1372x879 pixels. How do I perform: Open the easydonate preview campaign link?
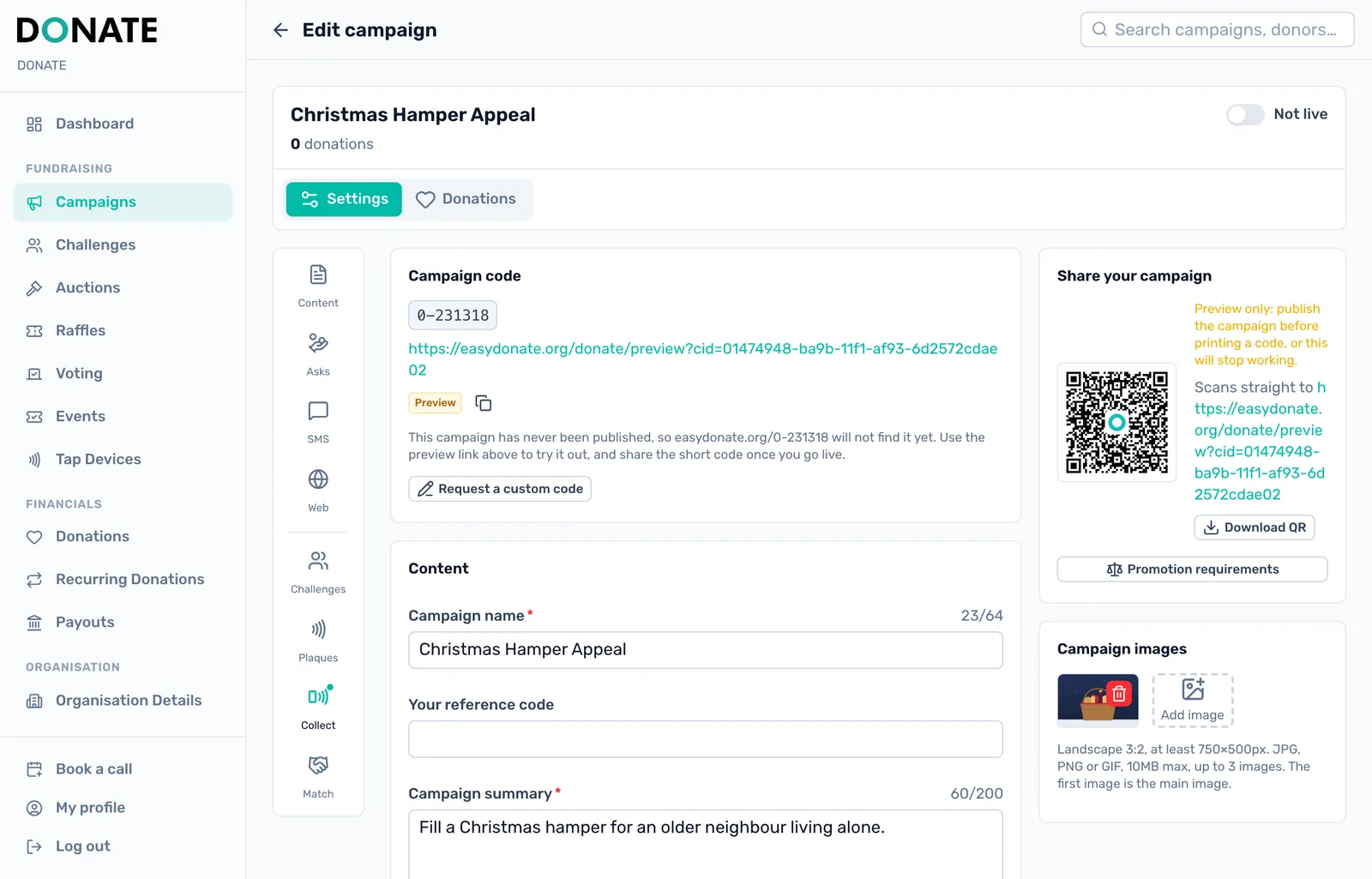click(x=702, y=359)
